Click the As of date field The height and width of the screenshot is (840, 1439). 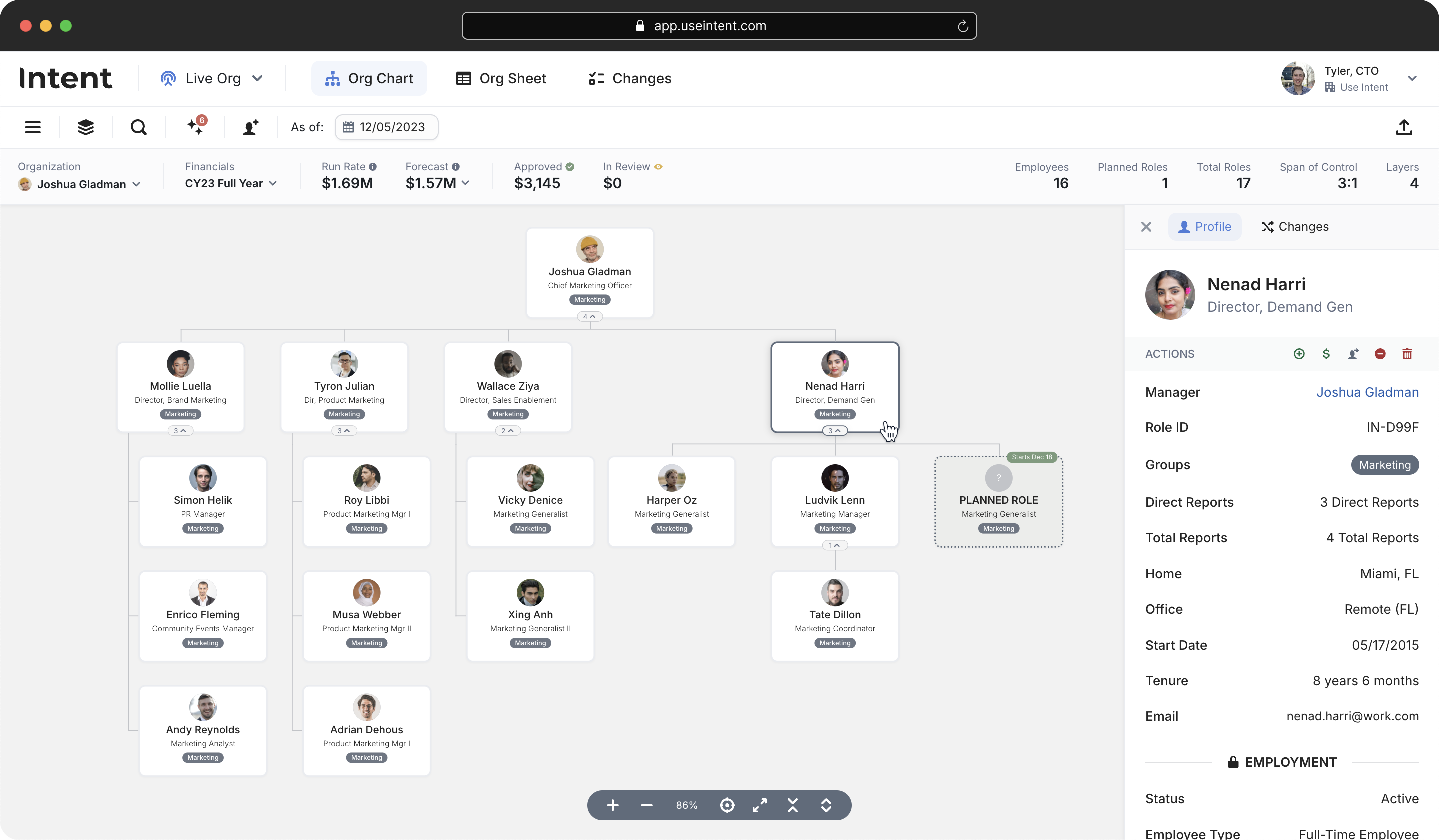click(387, 127)
